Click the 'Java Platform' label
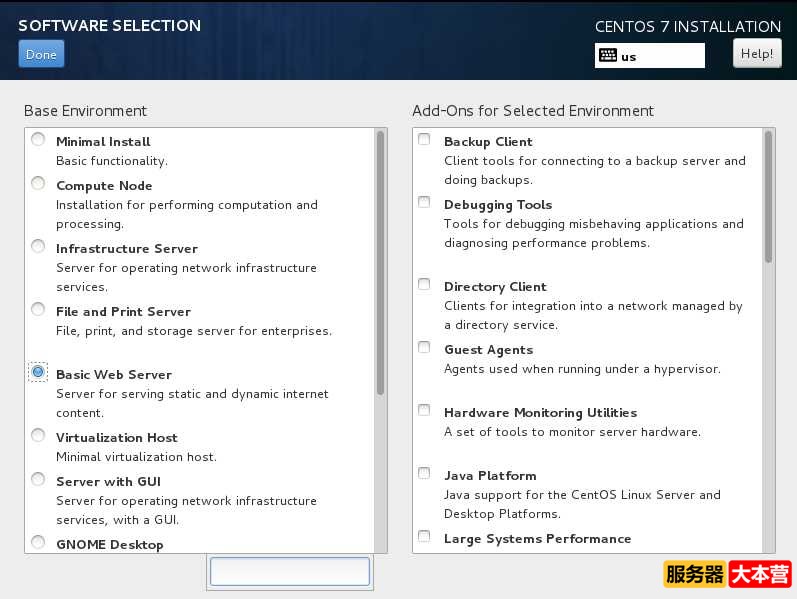797x599 pixels. pos(490,476)
